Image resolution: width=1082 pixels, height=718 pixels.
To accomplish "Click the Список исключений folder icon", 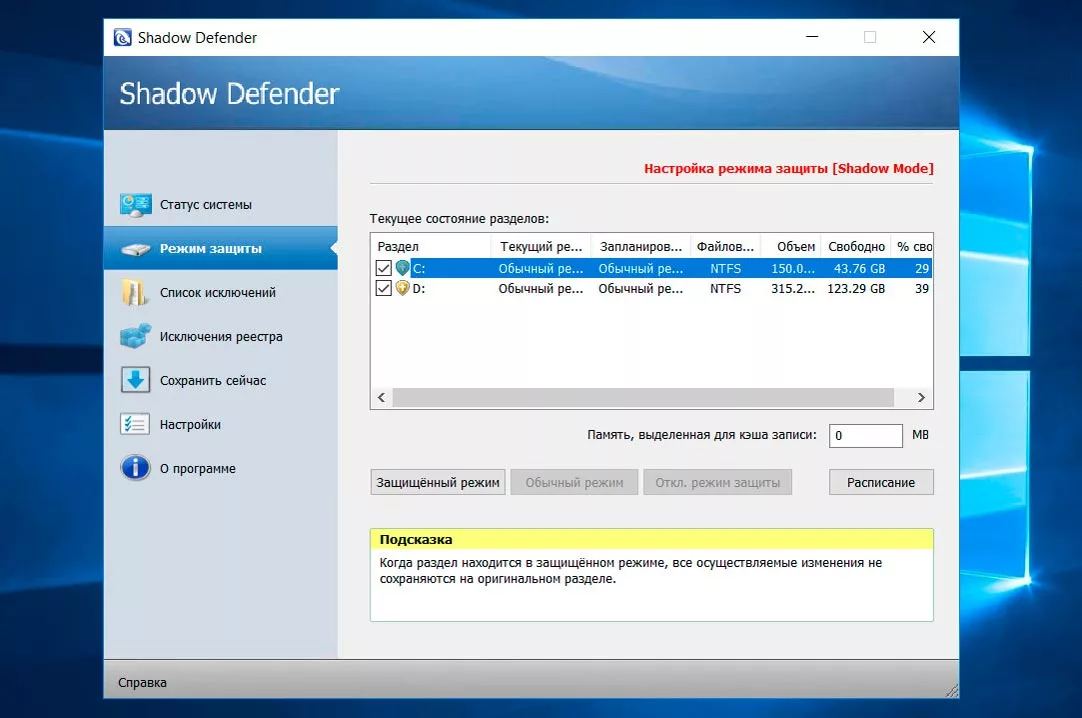I will 134,292.
